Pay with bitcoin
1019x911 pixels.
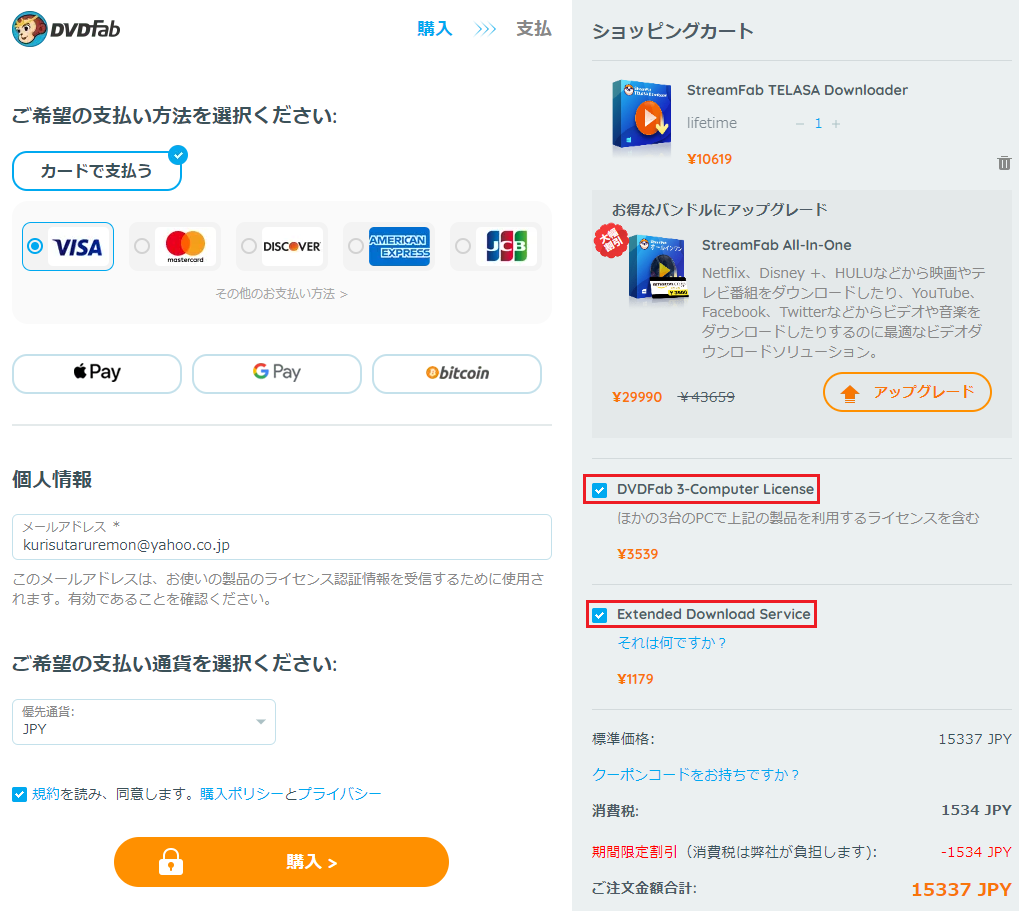click(457, 374)
